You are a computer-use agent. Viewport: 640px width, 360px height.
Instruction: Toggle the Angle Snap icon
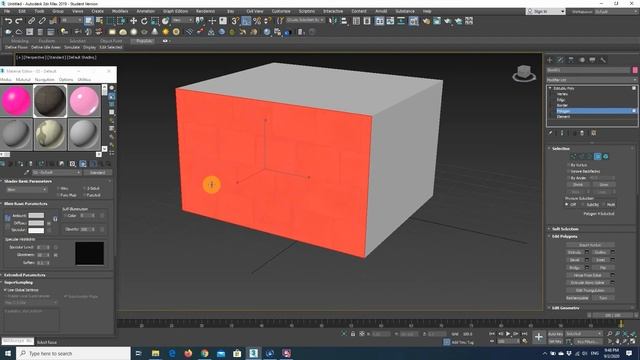click(246, 20)
